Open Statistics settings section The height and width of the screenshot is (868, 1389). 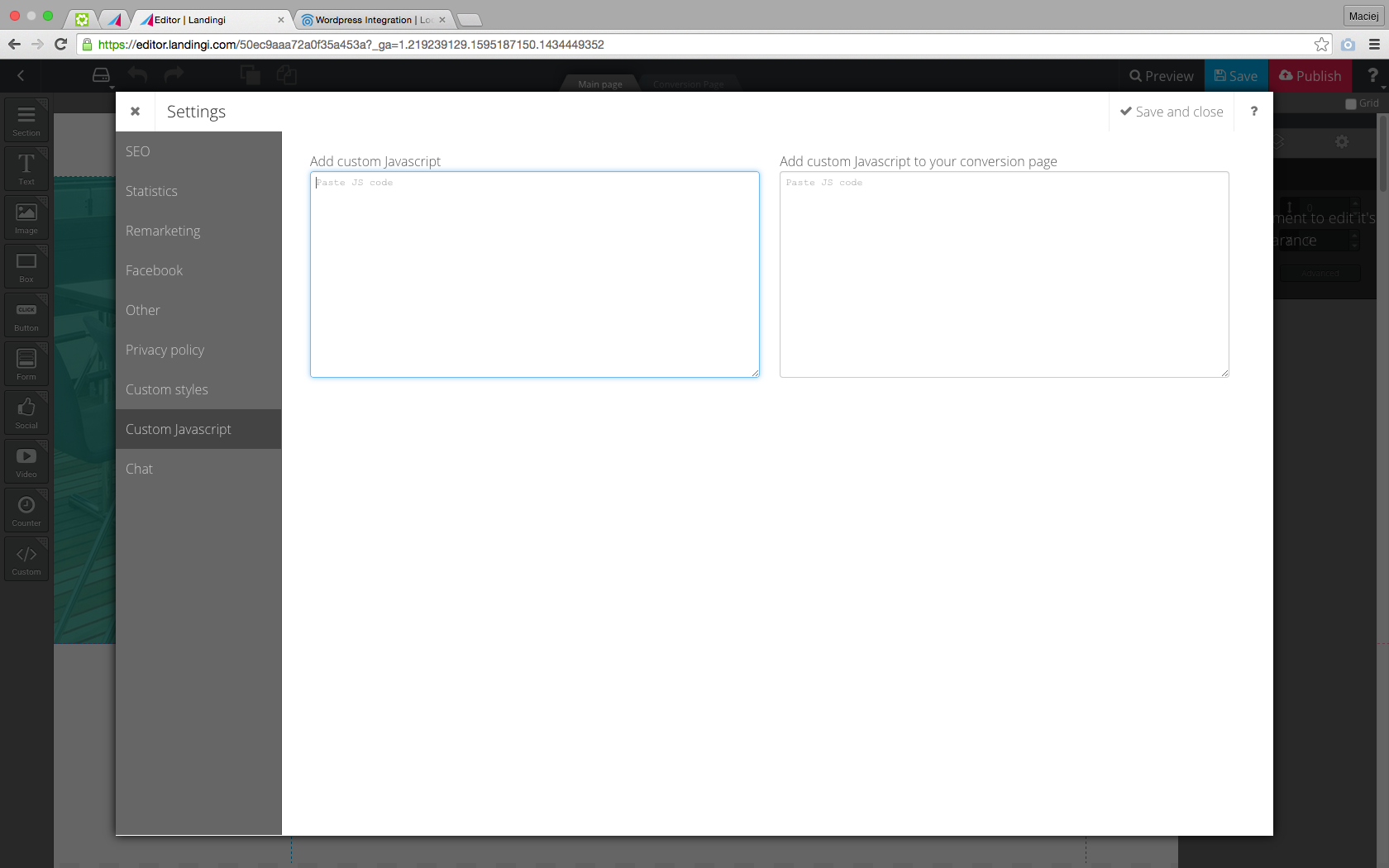click(x=198, y=191)
